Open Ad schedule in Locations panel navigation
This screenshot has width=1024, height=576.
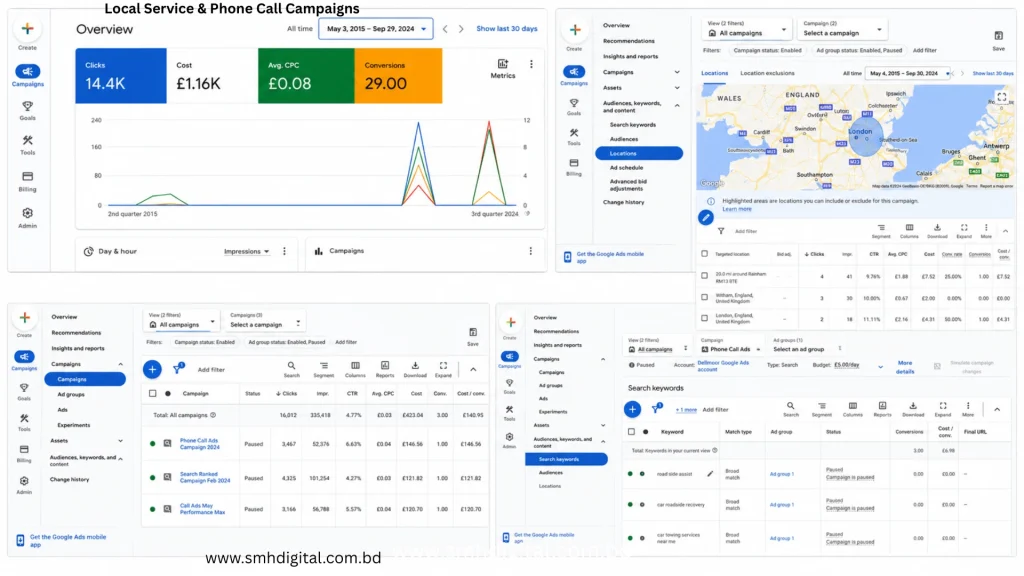click(x=626, y=168)
